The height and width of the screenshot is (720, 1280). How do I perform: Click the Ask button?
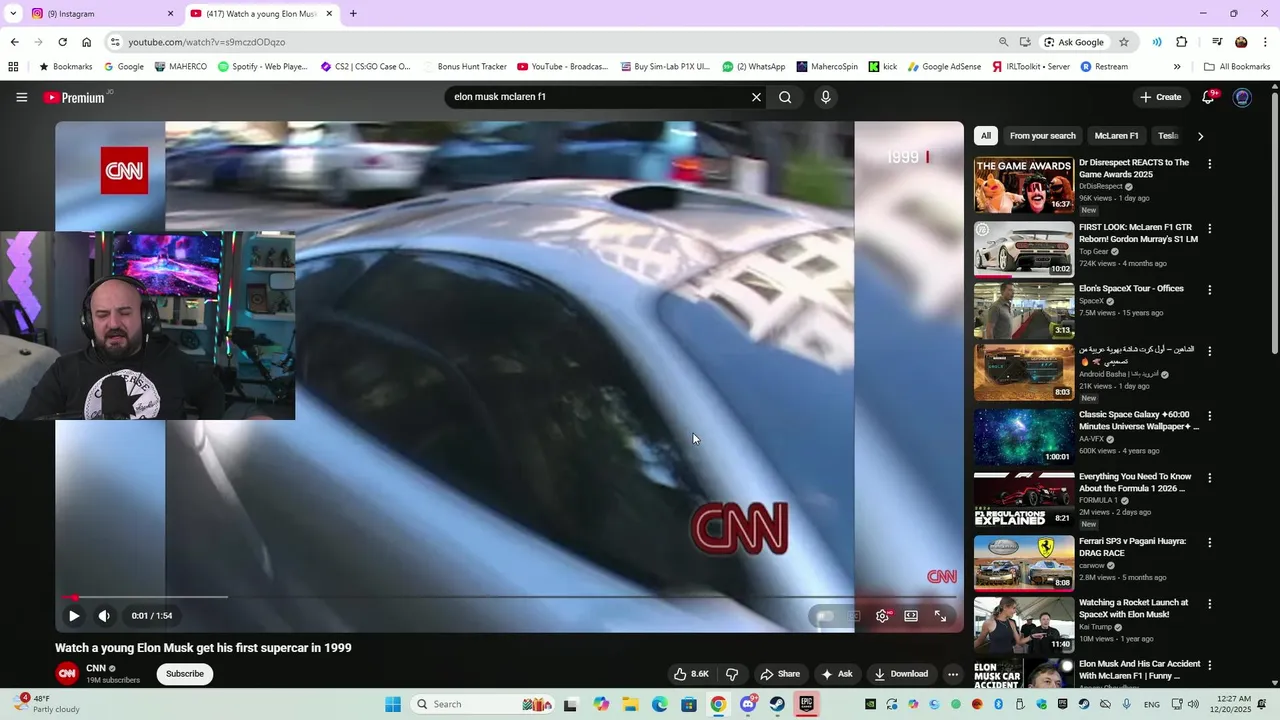[837, 674]
